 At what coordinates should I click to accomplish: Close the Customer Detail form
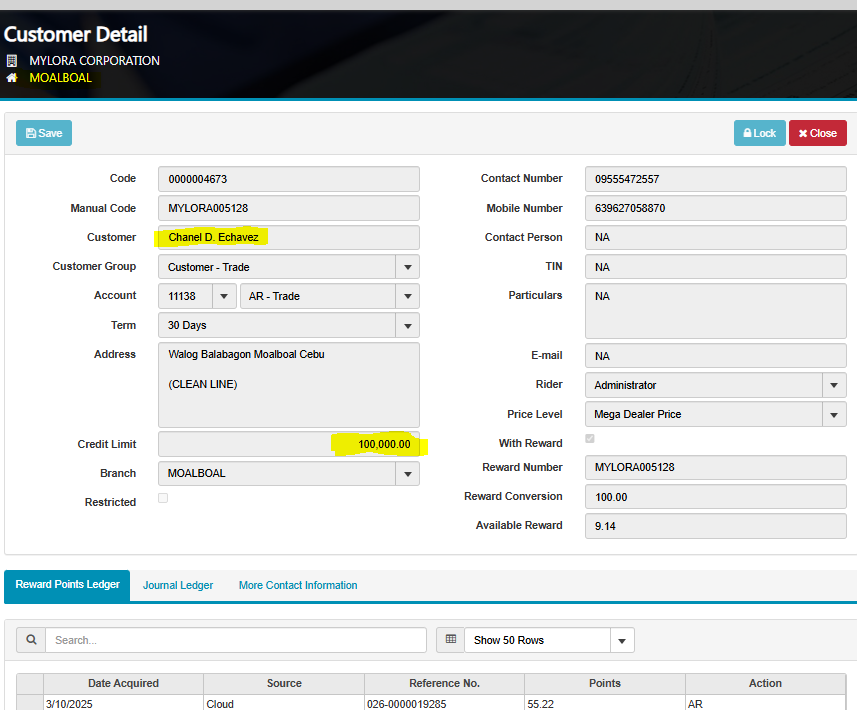point(817,133)
